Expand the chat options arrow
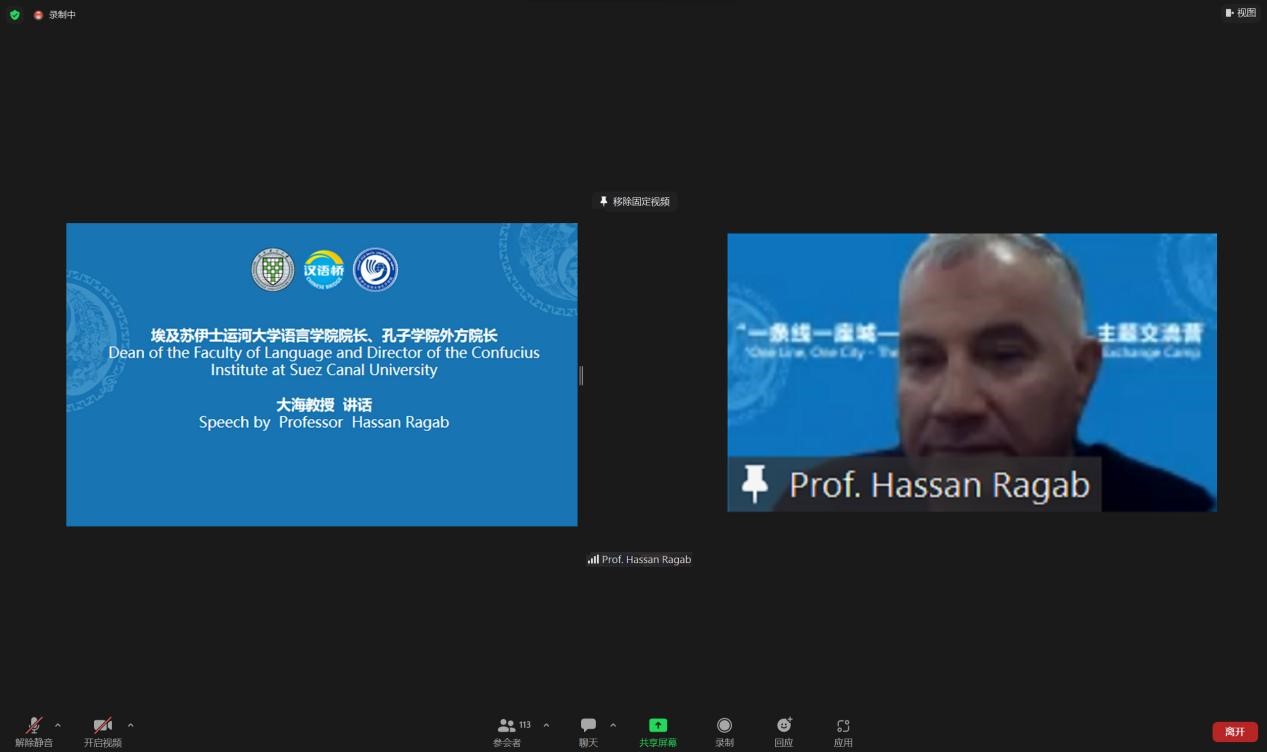This screenshot has width=1267, height=752. pos(613,725)
